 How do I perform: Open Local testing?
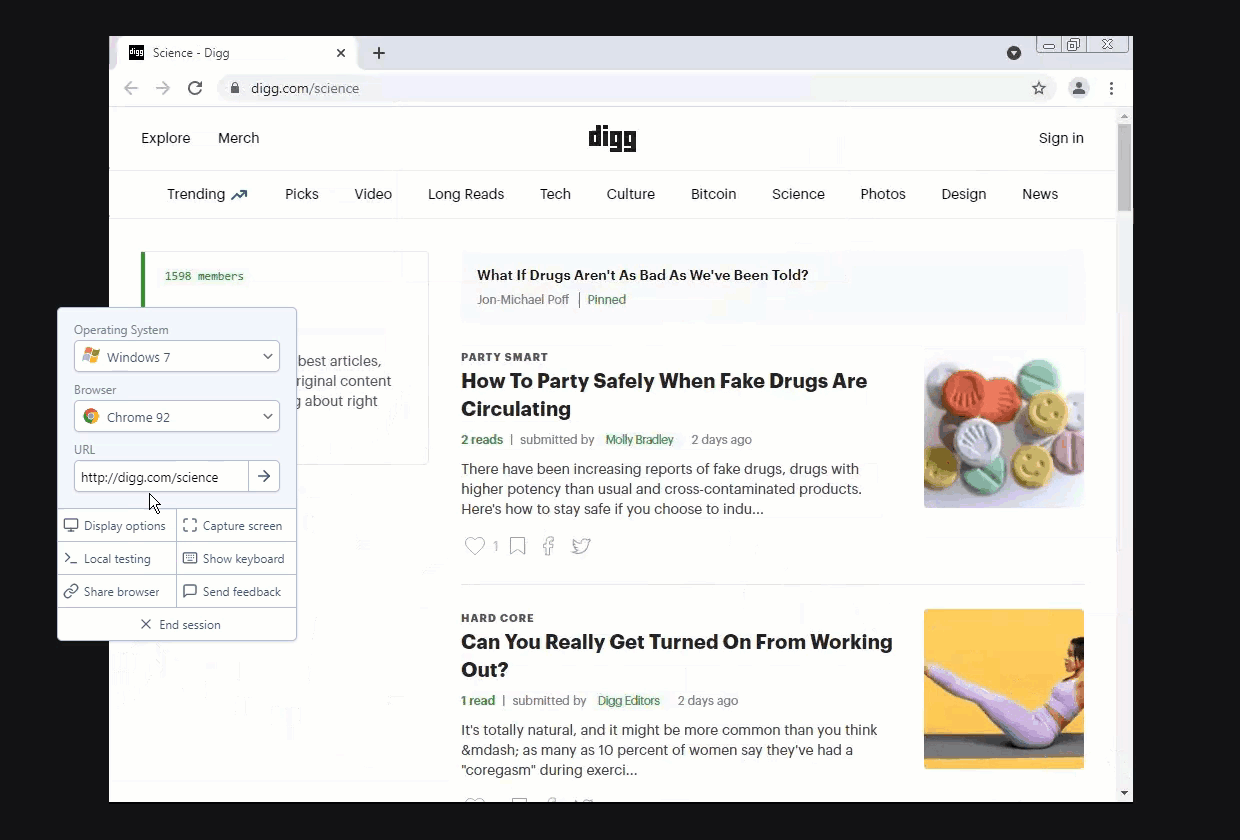pyautogui.click(x=116, y=559)
